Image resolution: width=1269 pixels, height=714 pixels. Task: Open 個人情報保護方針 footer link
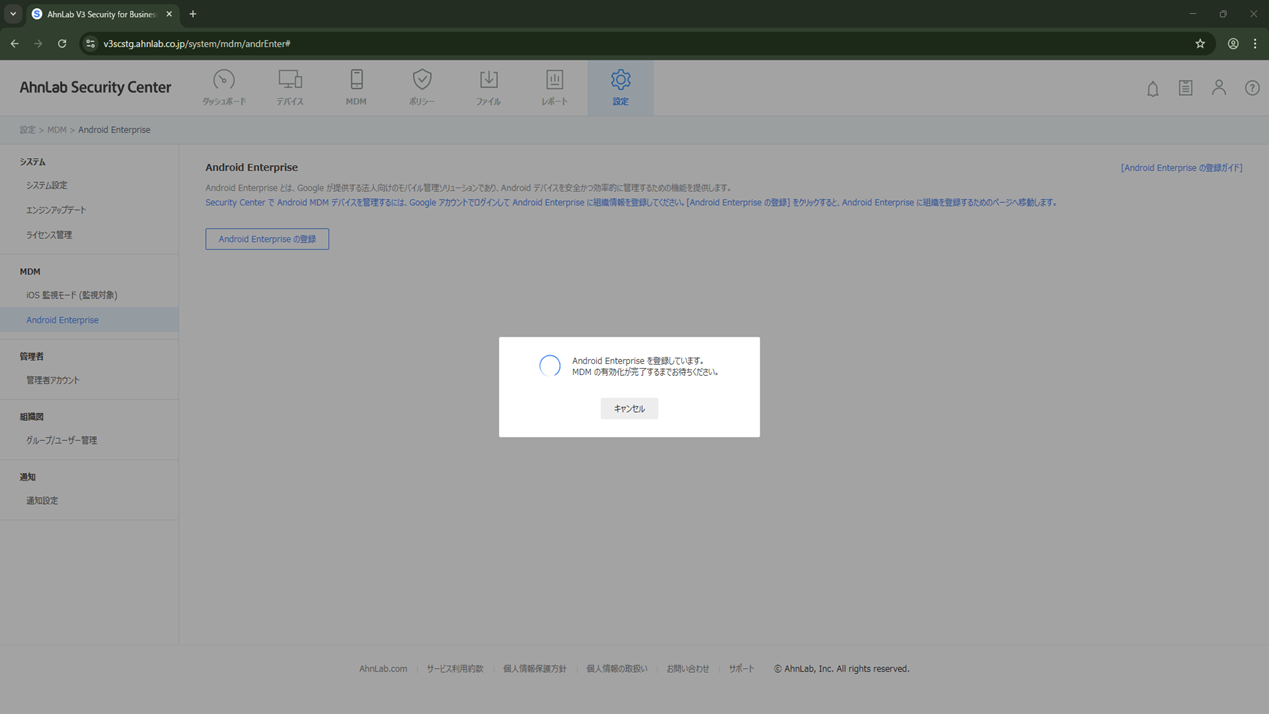[535, 669]
